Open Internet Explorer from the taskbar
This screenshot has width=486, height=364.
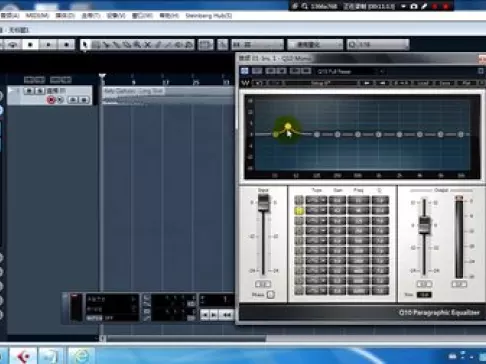coord(80,356)
